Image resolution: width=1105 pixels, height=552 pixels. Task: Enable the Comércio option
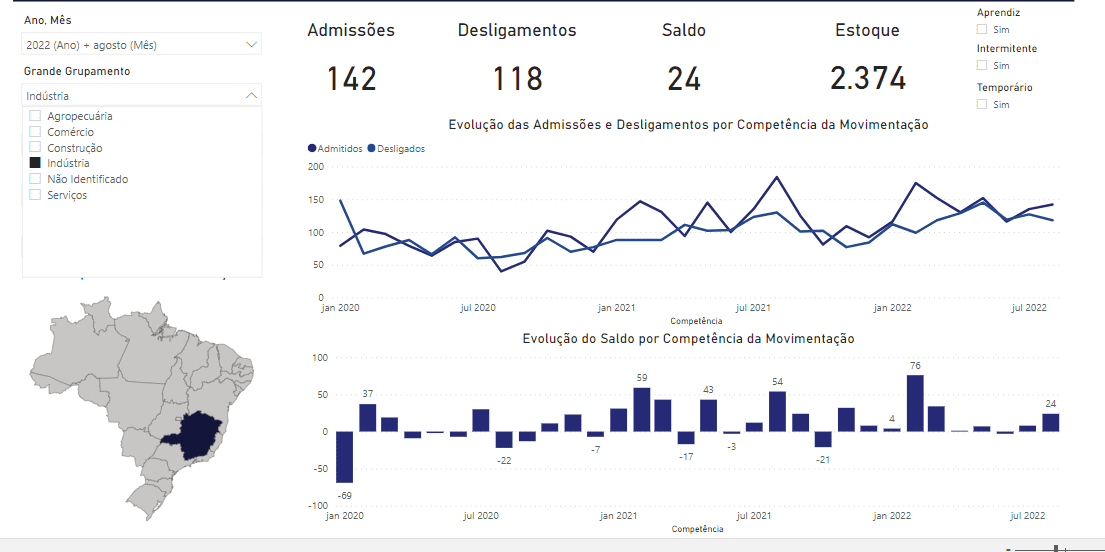click(35, 132)
